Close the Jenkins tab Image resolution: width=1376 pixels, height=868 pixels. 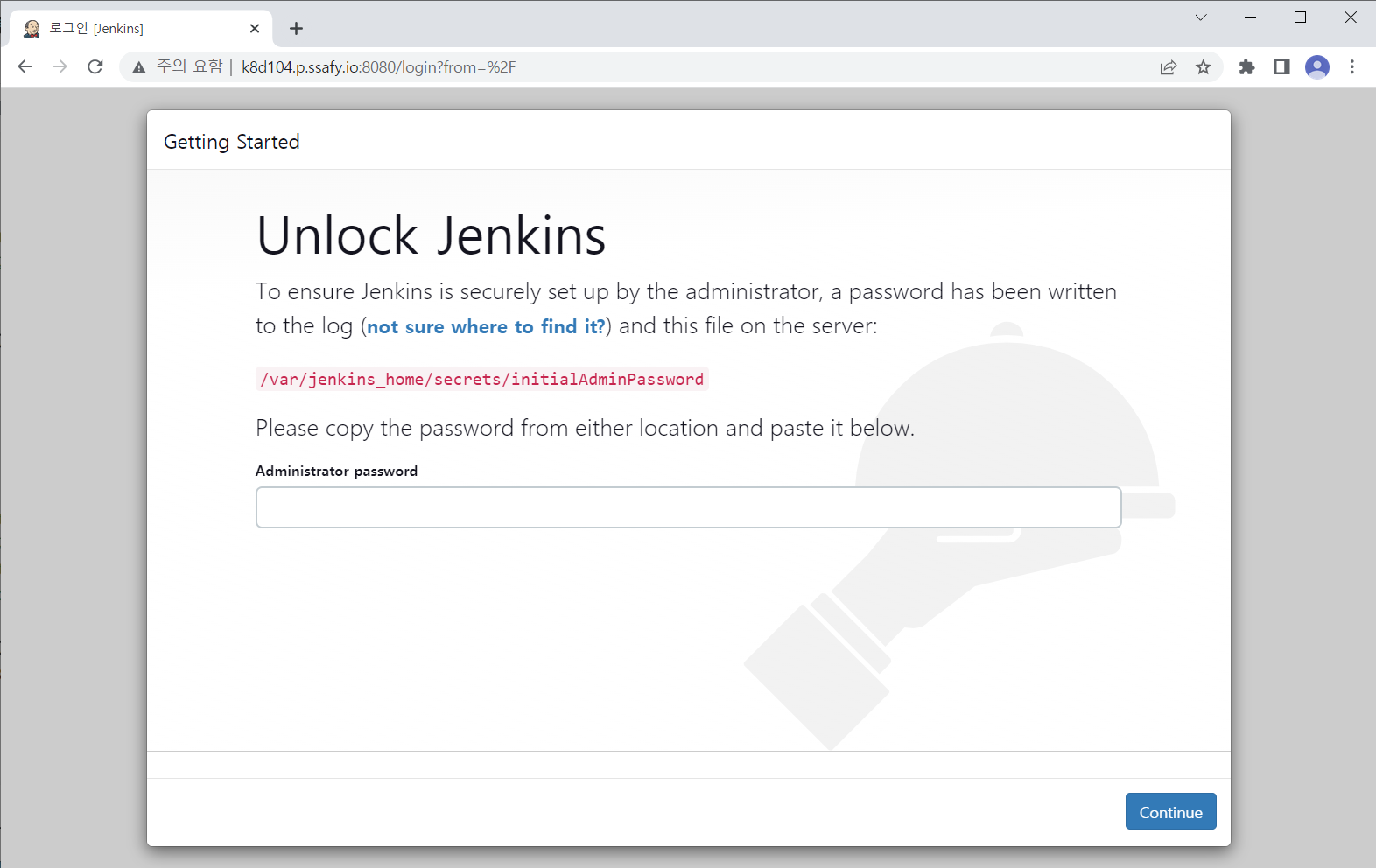pyautogui.click(x=255, y=29)
